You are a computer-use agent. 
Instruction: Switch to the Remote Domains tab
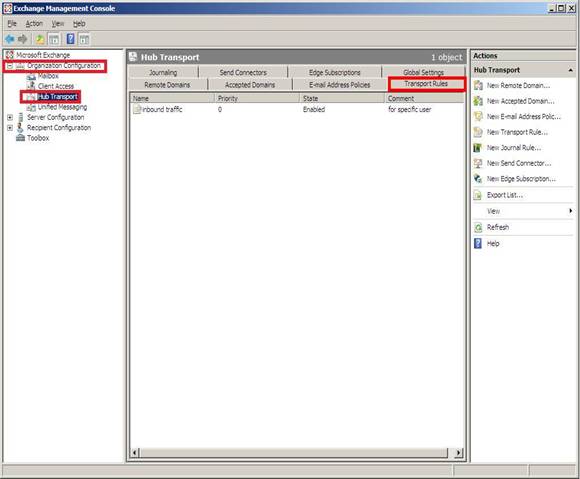tap(167, 85)
